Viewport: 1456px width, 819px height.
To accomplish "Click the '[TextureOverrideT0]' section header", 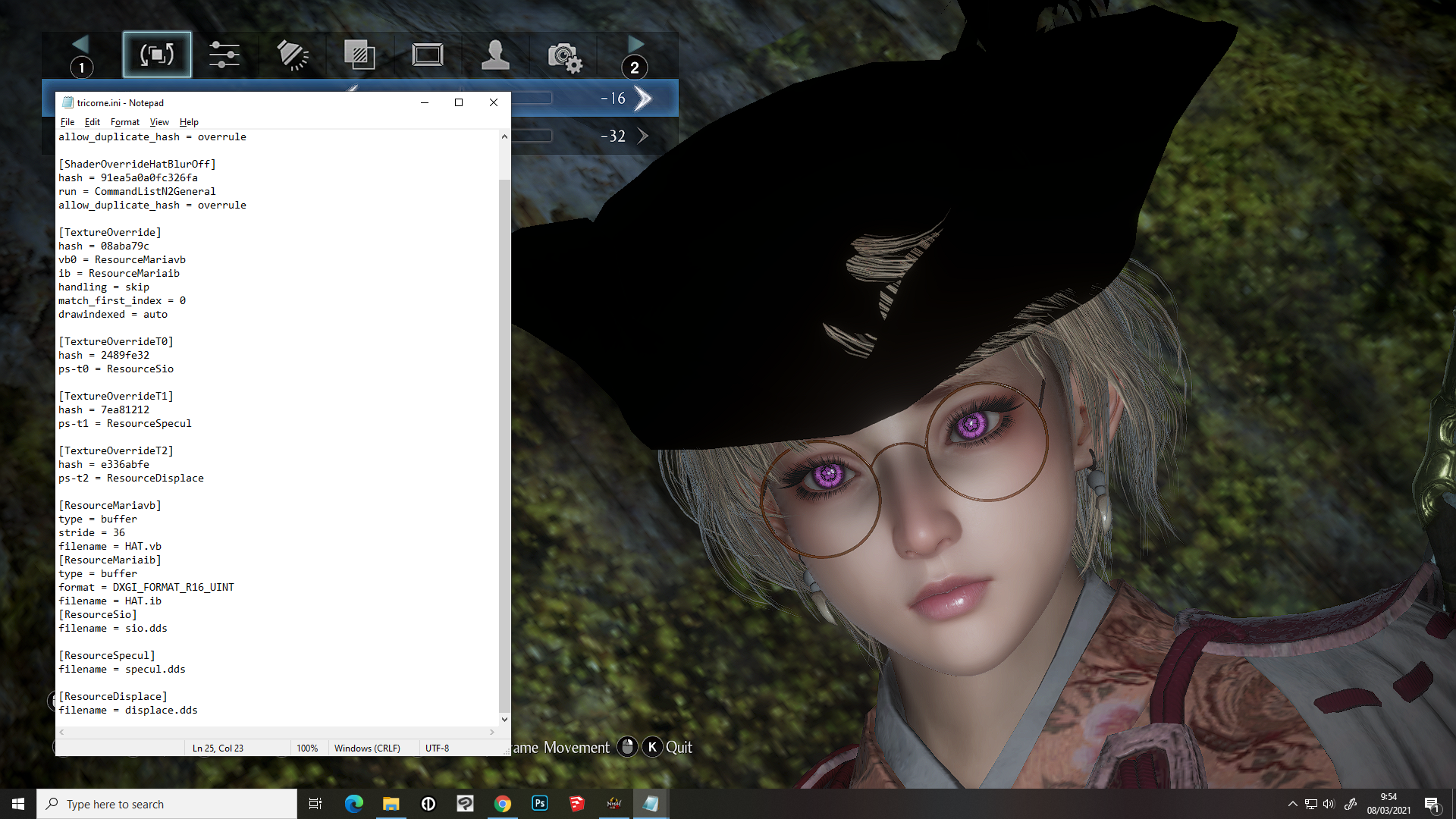I will point(116,342).
